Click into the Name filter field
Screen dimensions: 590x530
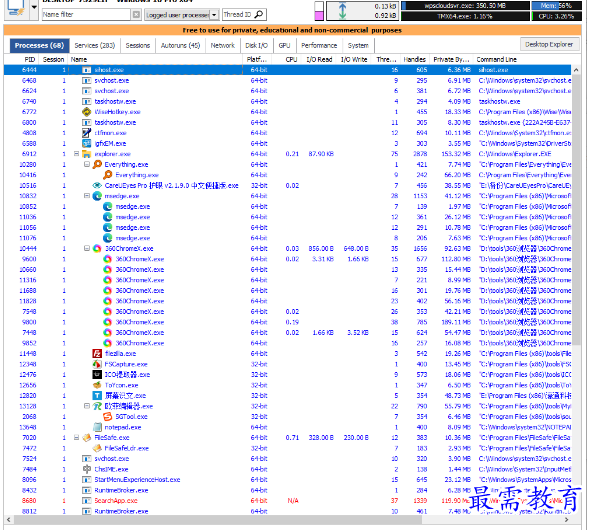point(87,15)
